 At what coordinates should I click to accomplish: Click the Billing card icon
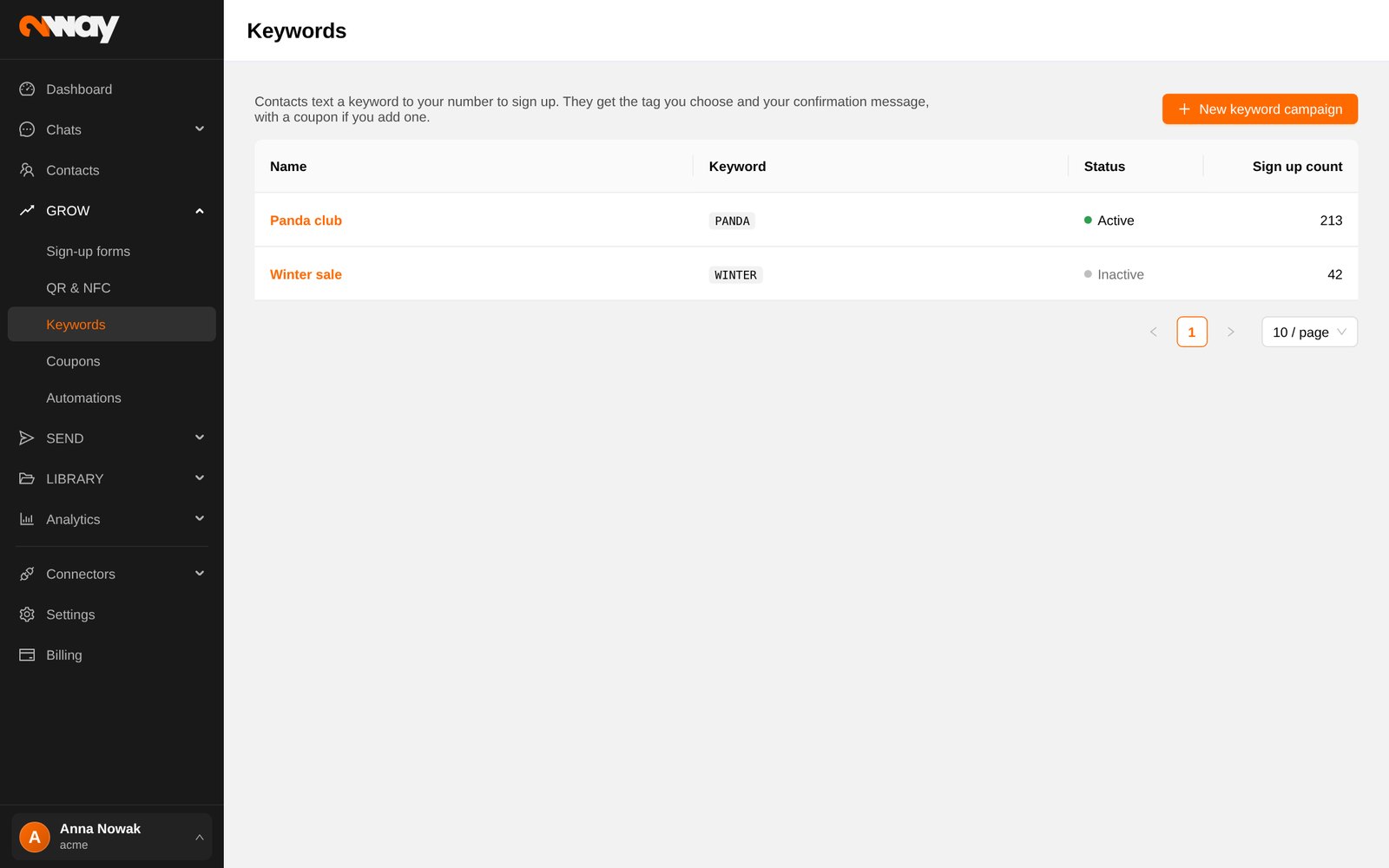[x=27, y=655]
